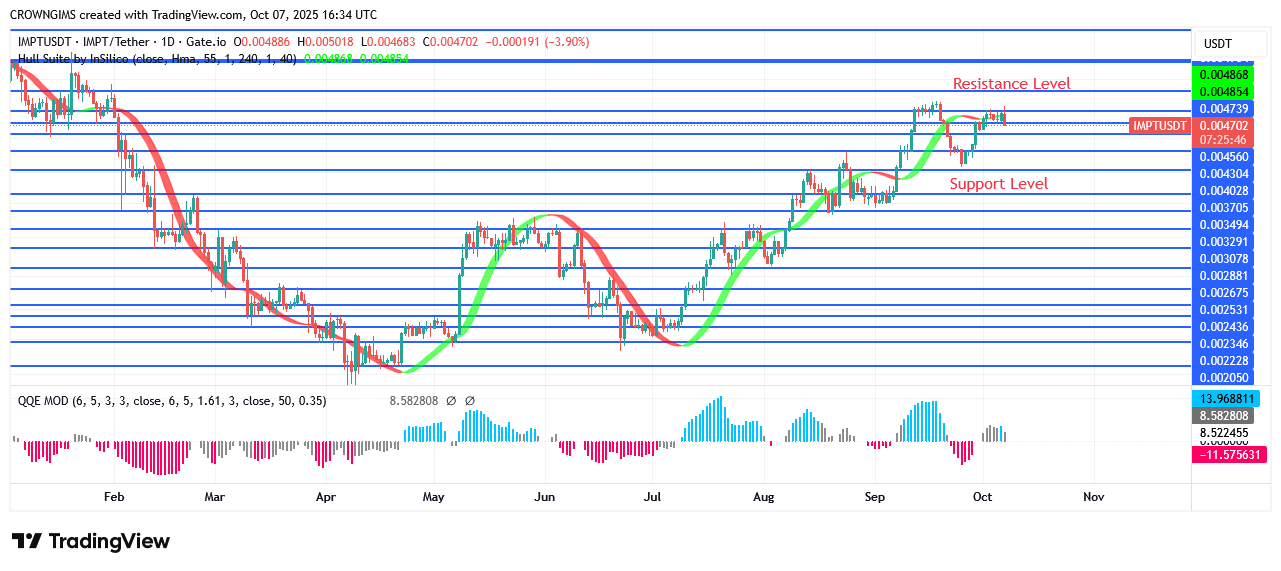Viewport: 1281px width, 571px height.
Task: Select the 0.004028 horizontal line label
Action: (1224, 190)
